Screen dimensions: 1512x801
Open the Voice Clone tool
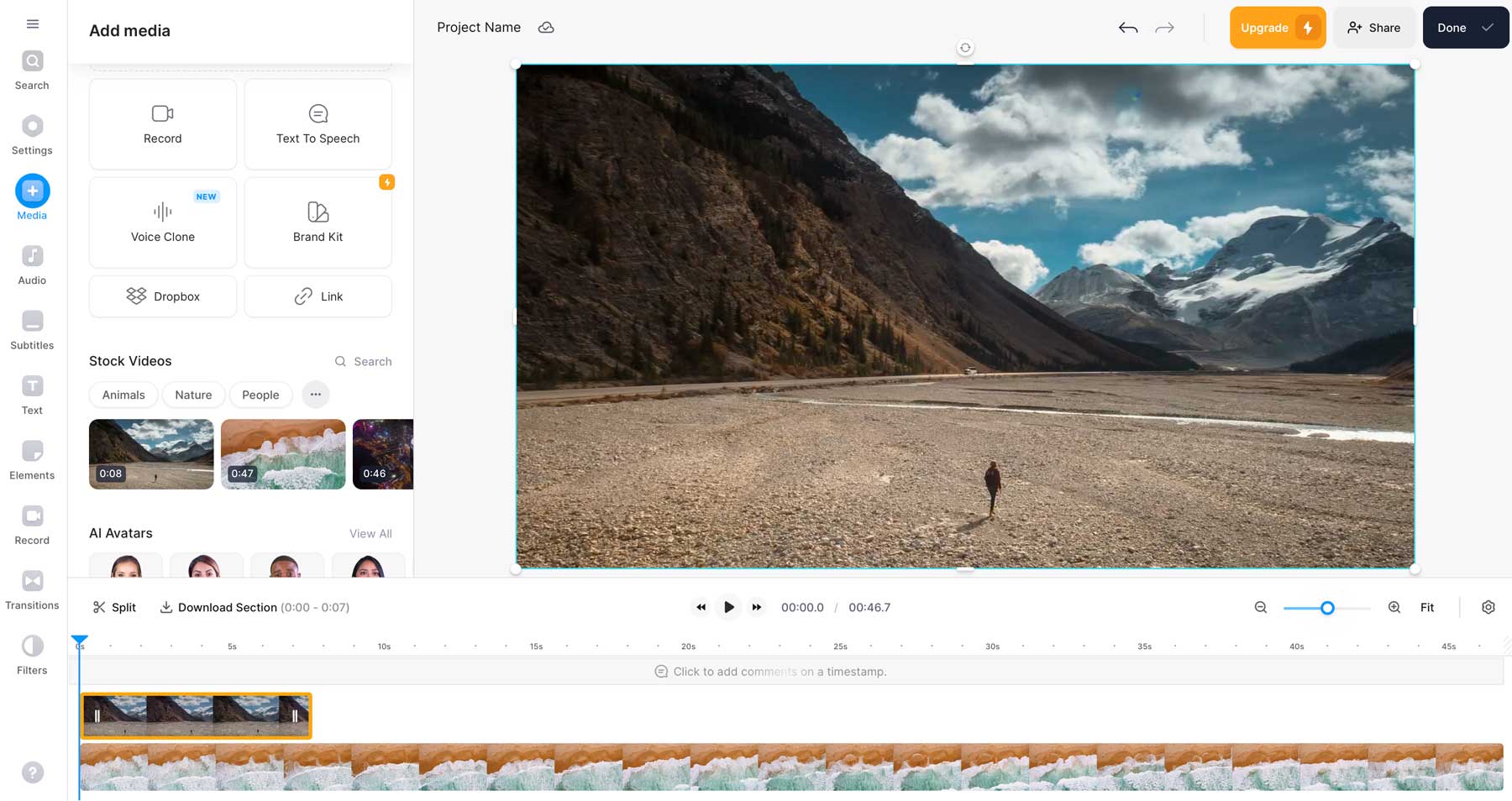click(162, 222)
